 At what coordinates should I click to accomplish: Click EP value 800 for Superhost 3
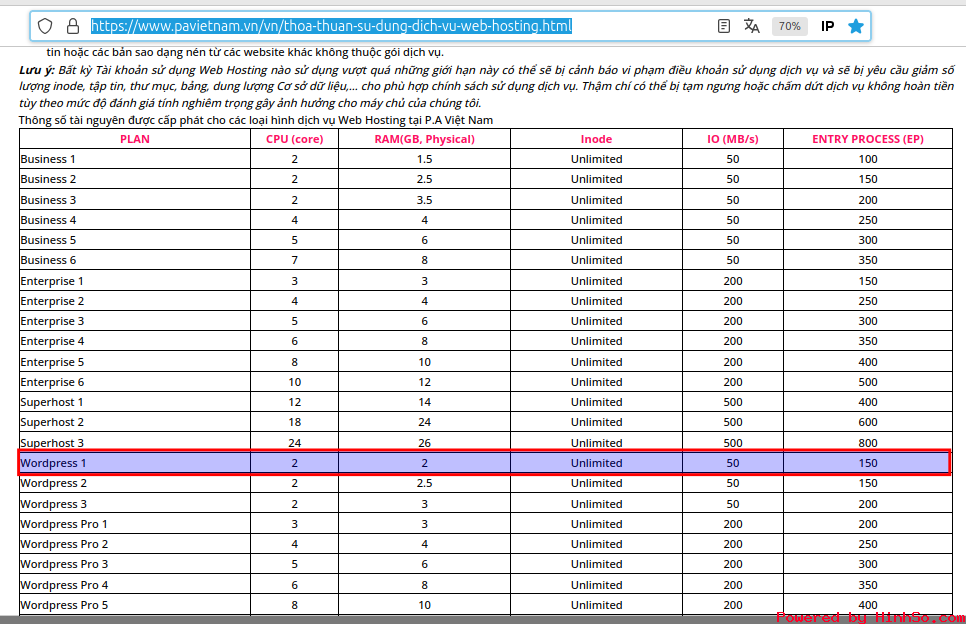click(868, 442)
